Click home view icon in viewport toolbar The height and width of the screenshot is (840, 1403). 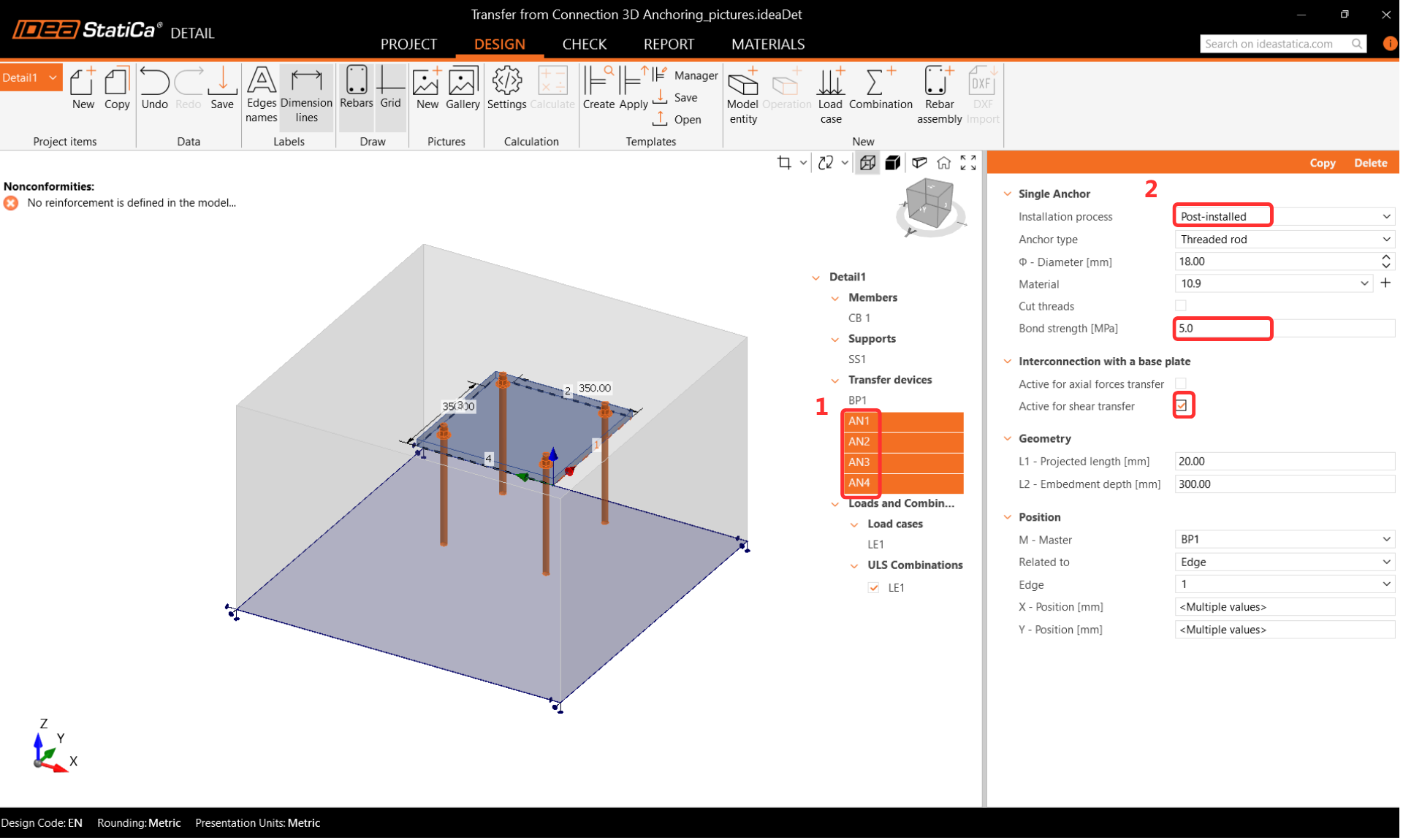pos(943,163)
